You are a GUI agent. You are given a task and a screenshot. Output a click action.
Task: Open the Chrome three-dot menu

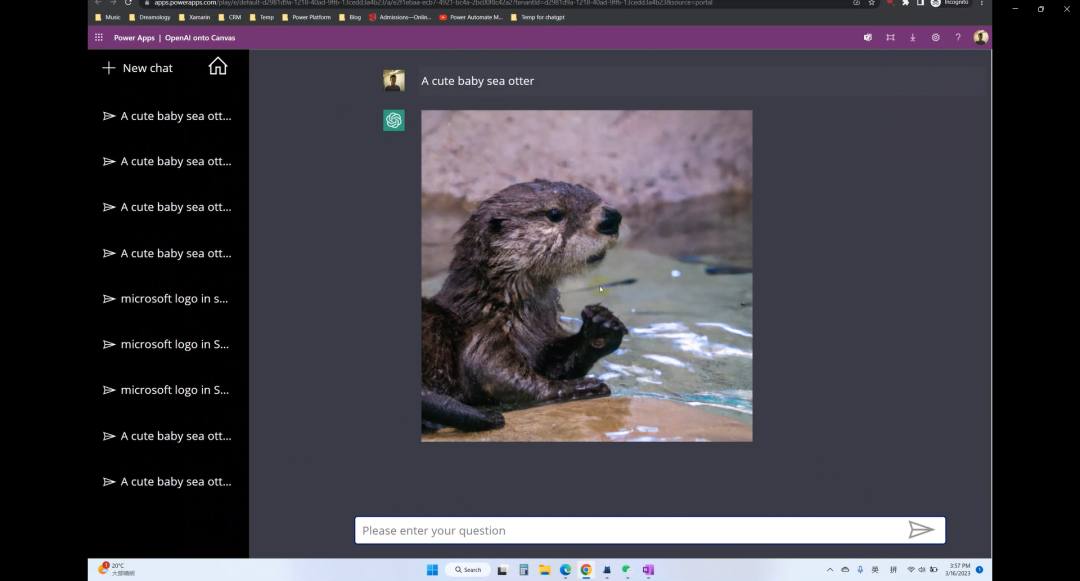click(x=982, y=3)
